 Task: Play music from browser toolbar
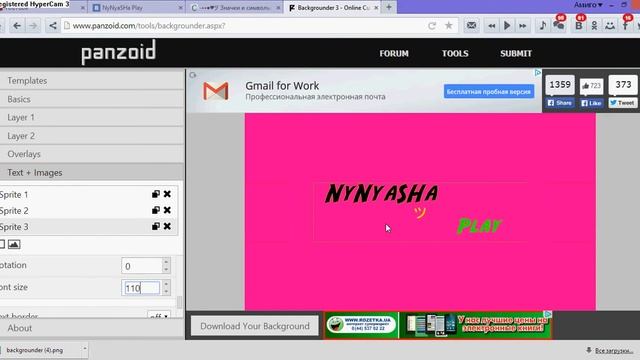click(507, 26)
